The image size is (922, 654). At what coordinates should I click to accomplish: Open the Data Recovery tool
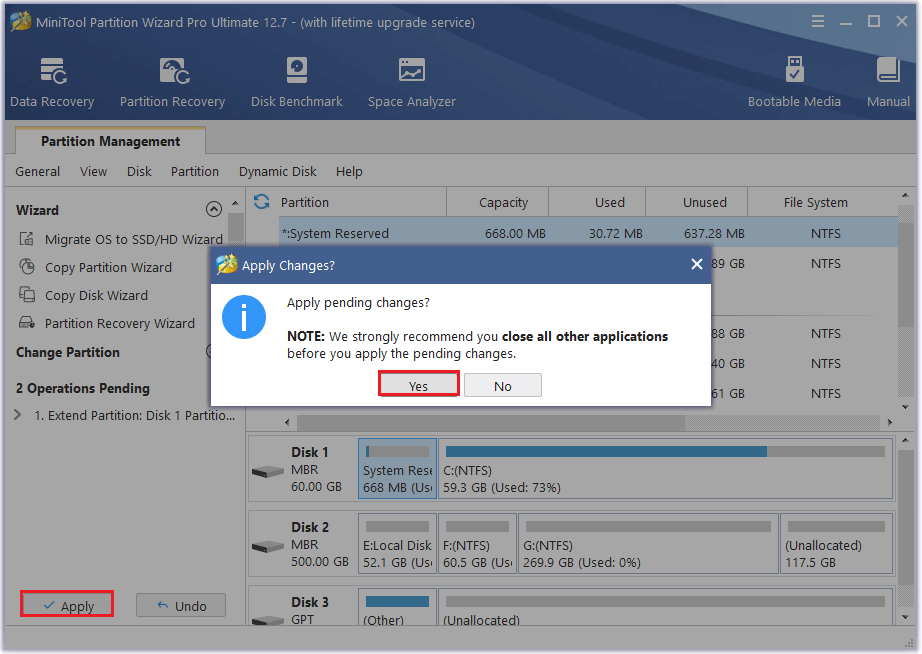(x=52, y=82)
